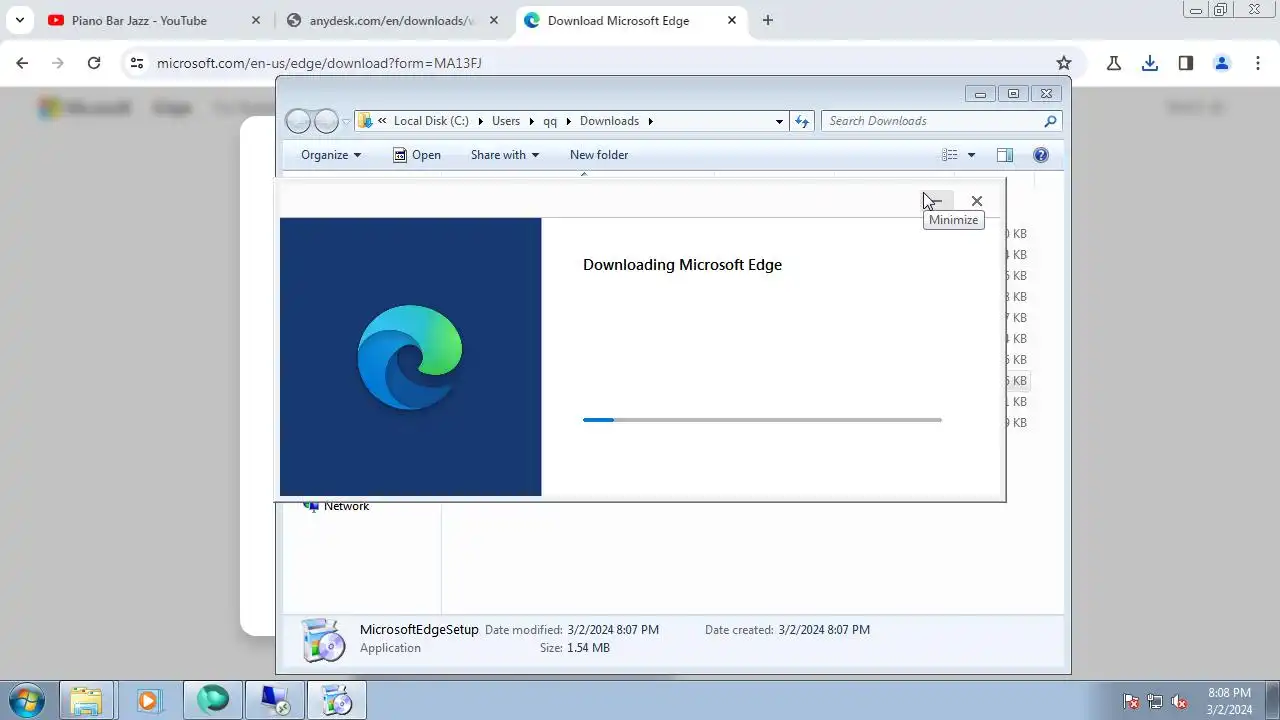Refresh Explorer address bar button
The width and height of the screenshot is (1280, 720).
point(802,121)
